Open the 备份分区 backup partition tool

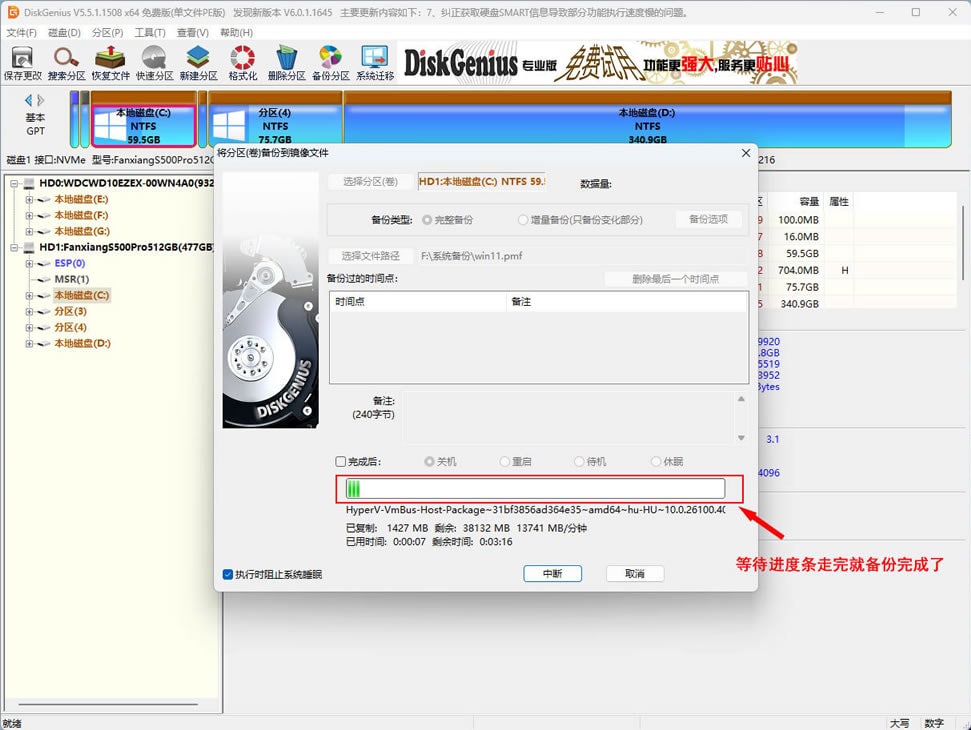pyautogui.click(x=330, y=60)
